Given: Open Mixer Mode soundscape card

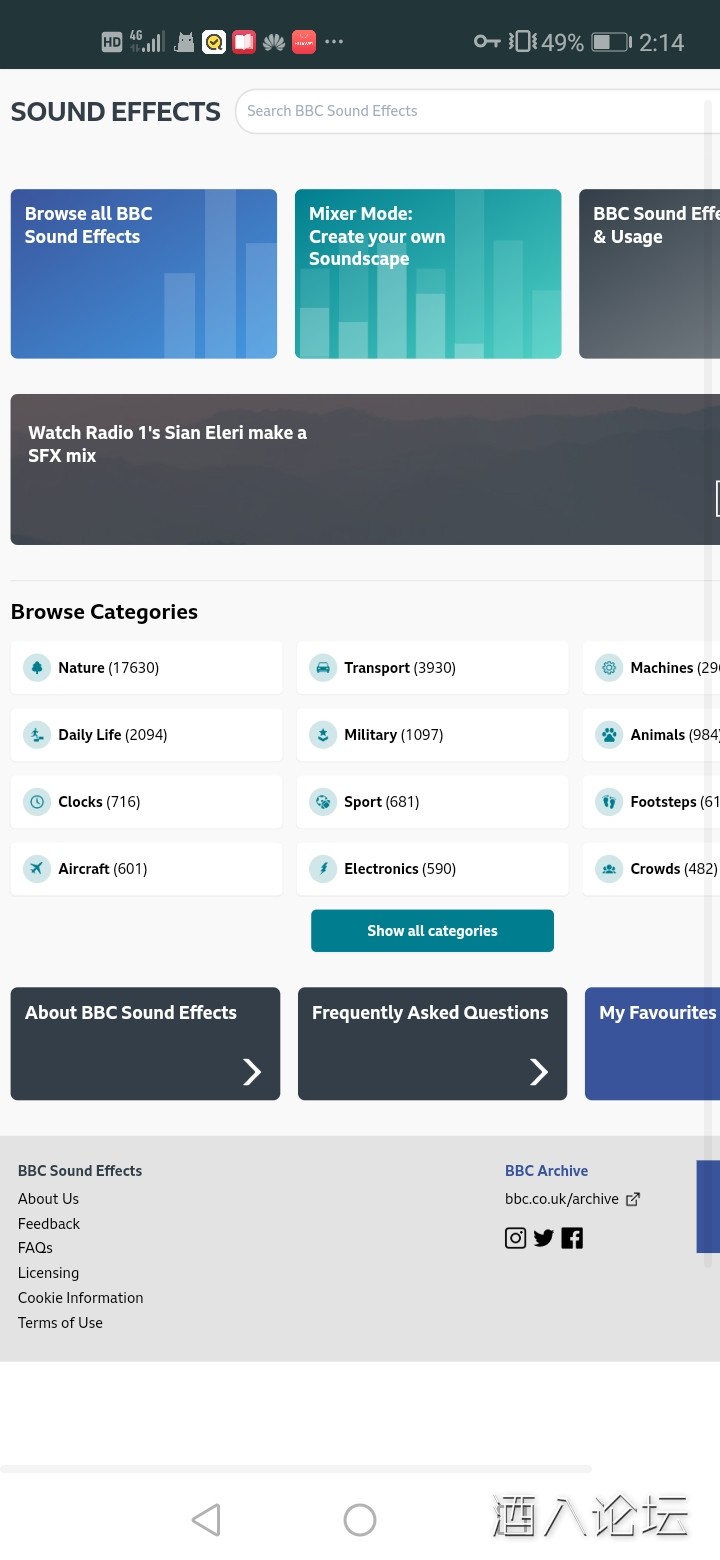Looking at the screenshot, I should tap(428, 274).
